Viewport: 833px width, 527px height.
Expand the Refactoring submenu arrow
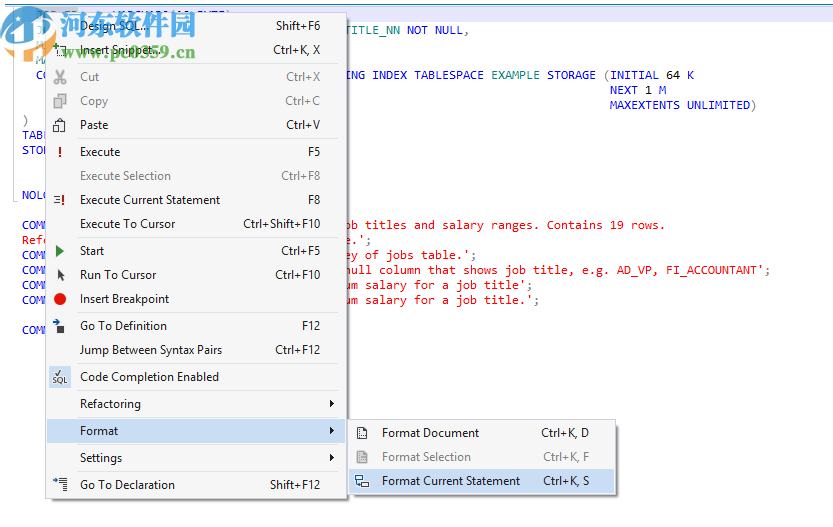click(x=332, y=404)
